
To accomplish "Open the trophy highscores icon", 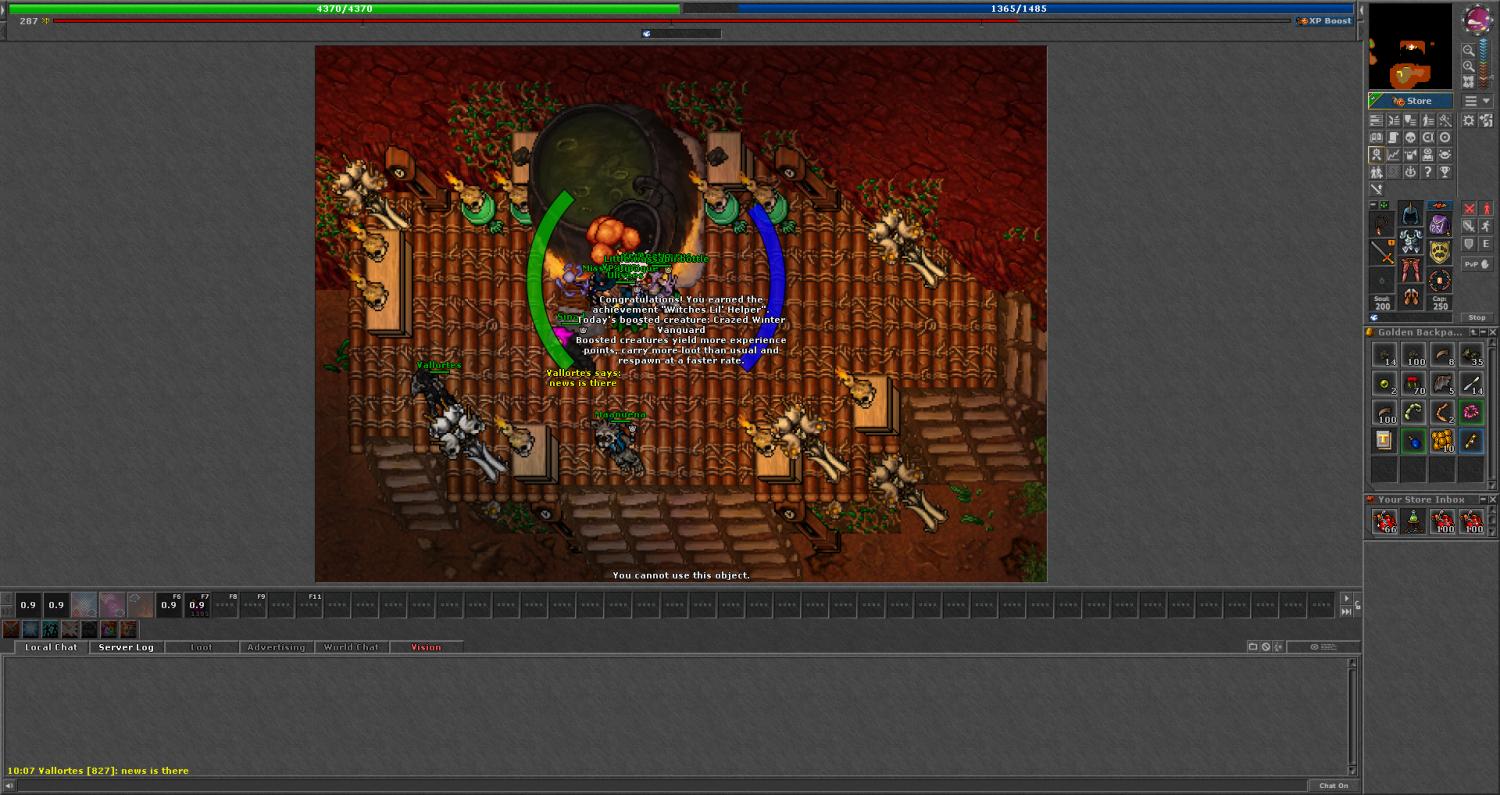I will point(1445,172).
